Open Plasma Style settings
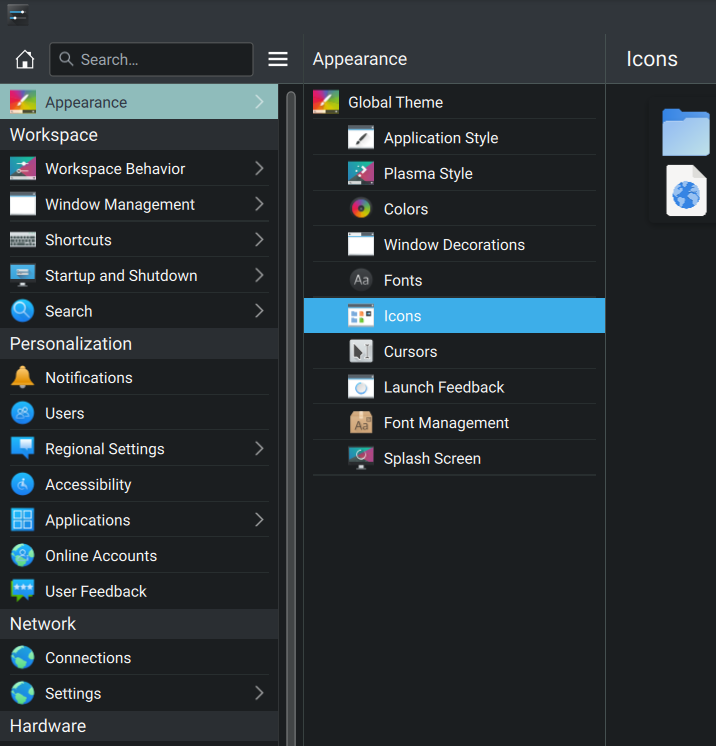716x746 pixels. pyautogui.click(x=454, y=173)
